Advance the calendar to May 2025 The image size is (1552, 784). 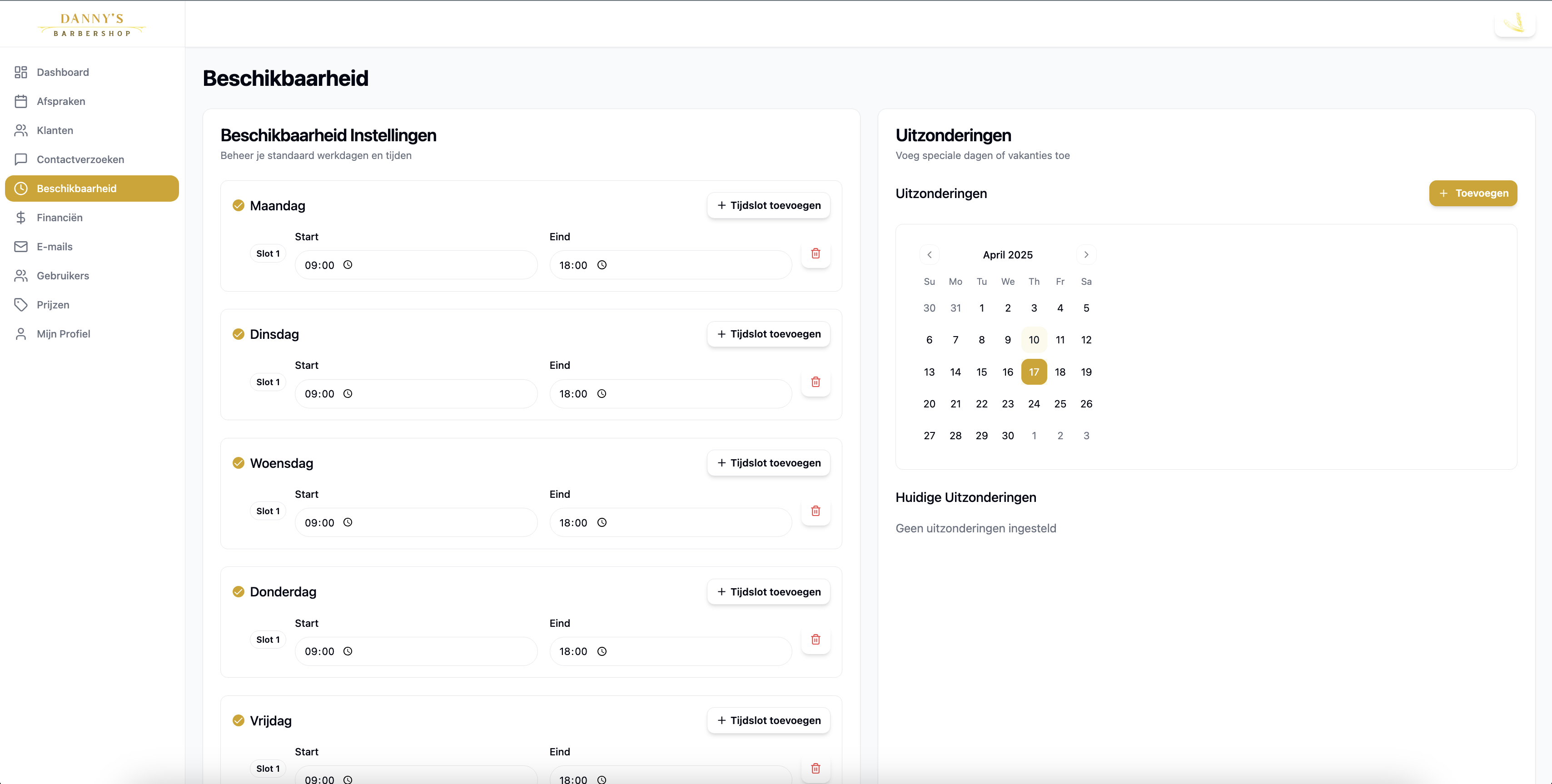point(1086,254)
